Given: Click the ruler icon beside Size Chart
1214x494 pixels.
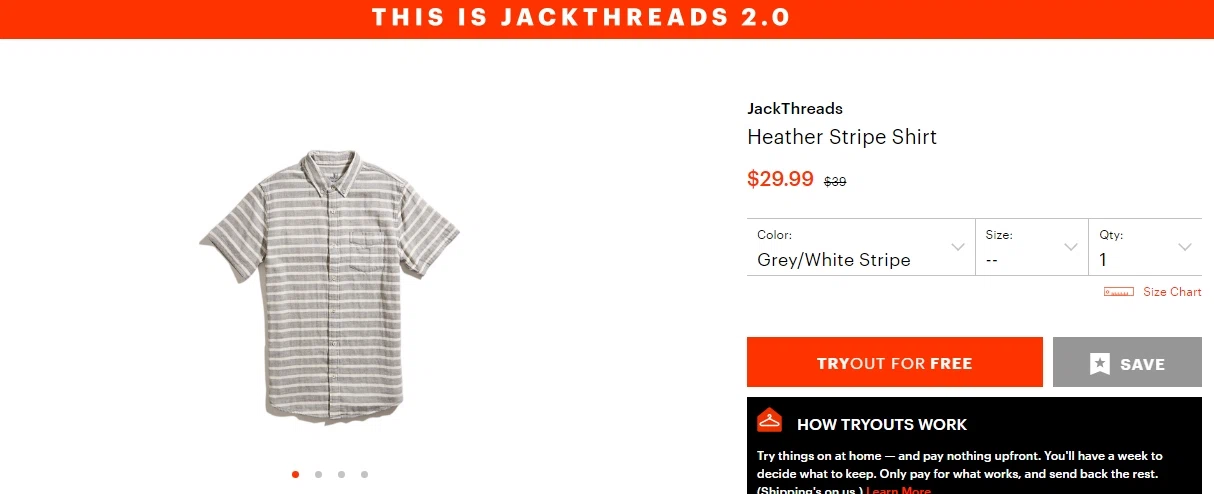Looking at the screenshot, I should (x=1118, y=292).
